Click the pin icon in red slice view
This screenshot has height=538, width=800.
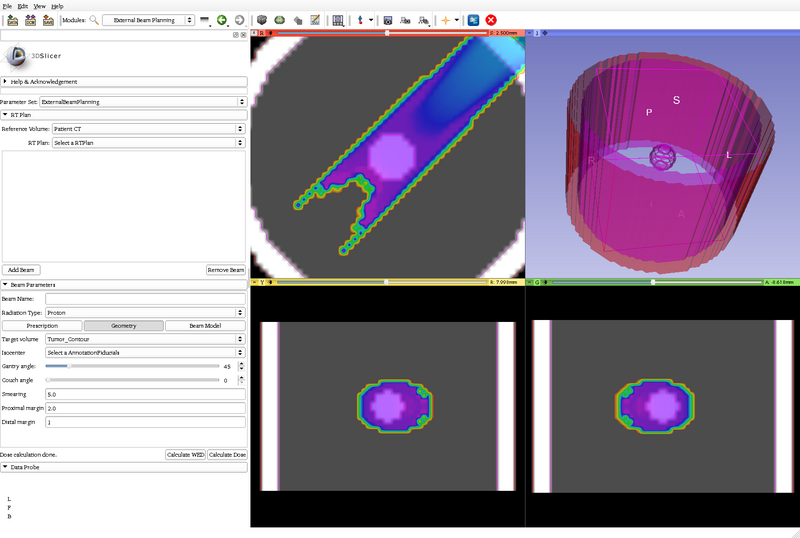[x=256, y=33]
